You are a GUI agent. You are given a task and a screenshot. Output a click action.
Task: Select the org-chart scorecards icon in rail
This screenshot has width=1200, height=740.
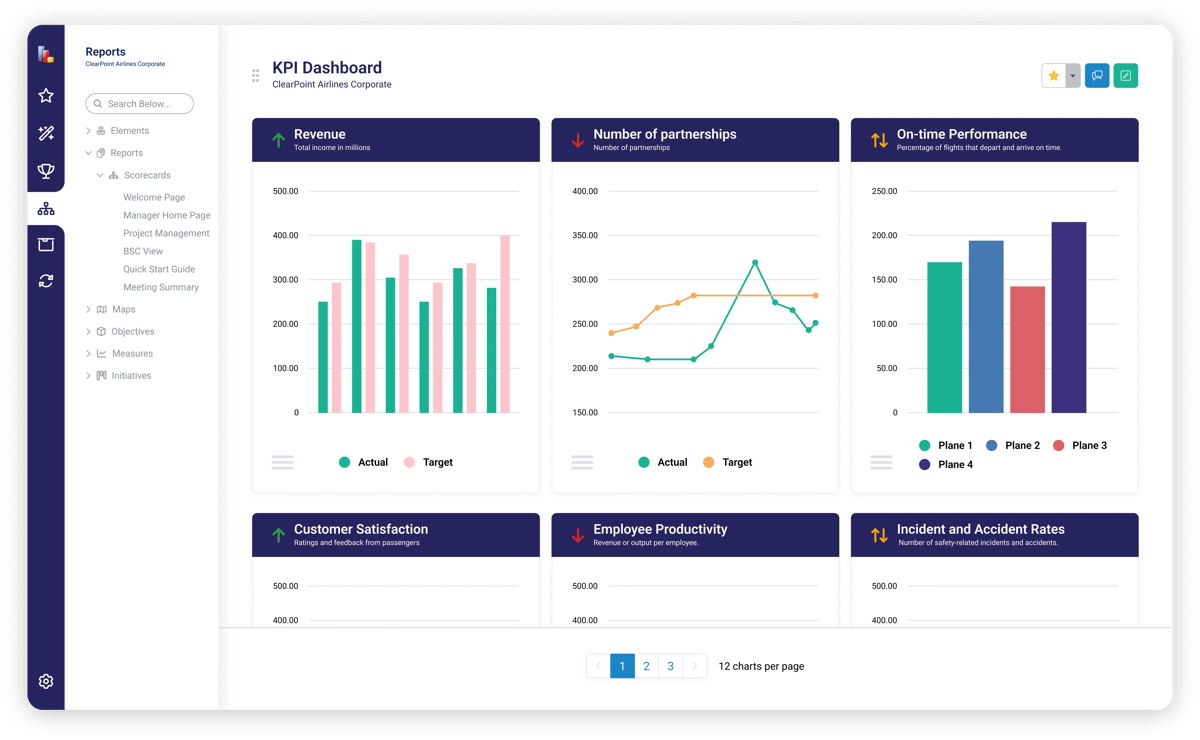pos(46,209)
